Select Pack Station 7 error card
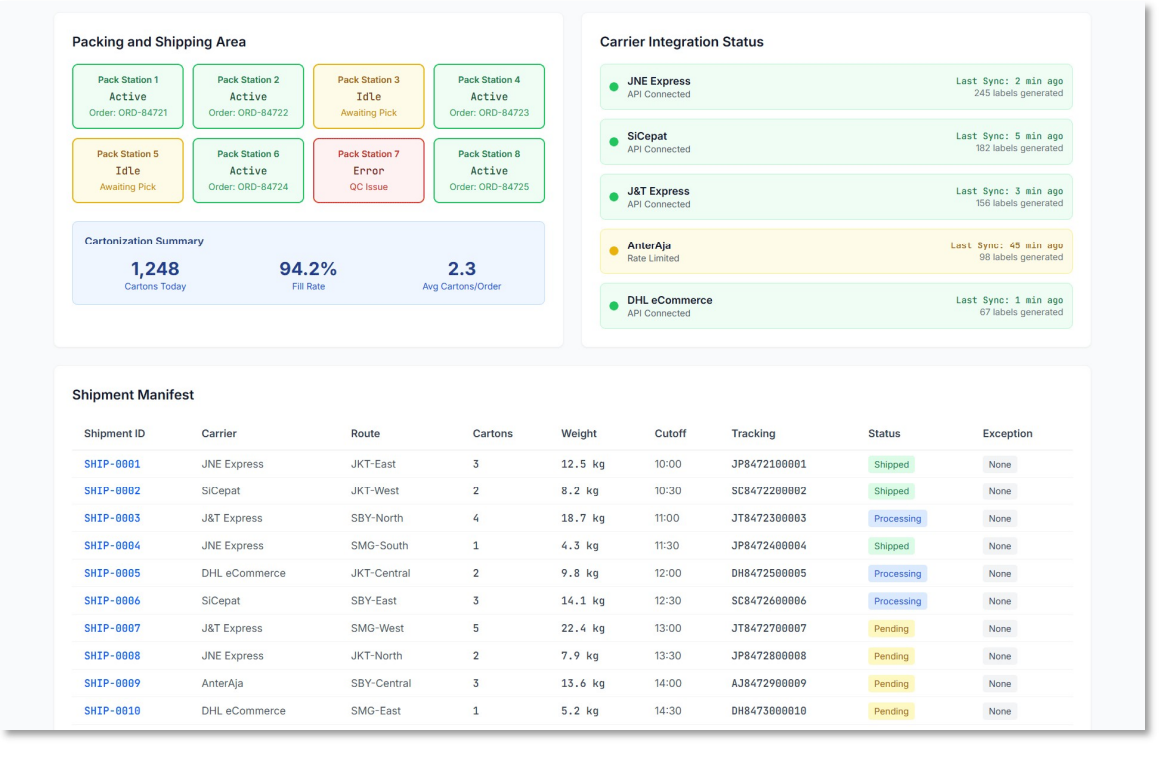This screenshot has height=757, width=1170. [x=368, y=170]
